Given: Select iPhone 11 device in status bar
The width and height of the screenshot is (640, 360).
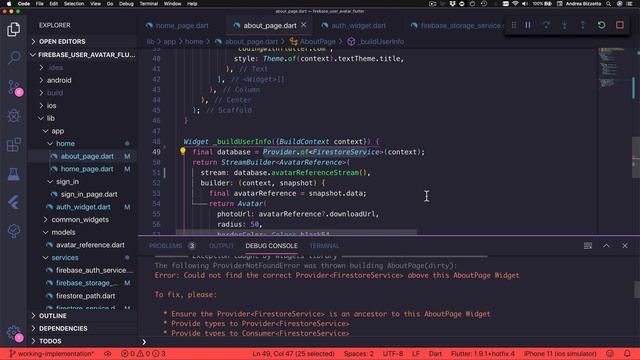Looking at the screenshot, I should 560,353.
